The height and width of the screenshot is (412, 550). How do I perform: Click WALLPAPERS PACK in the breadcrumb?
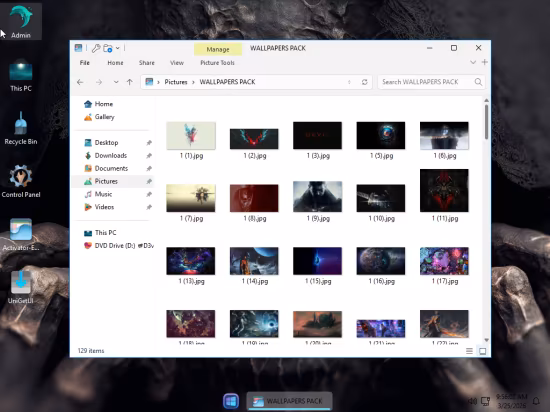[227, 82]
